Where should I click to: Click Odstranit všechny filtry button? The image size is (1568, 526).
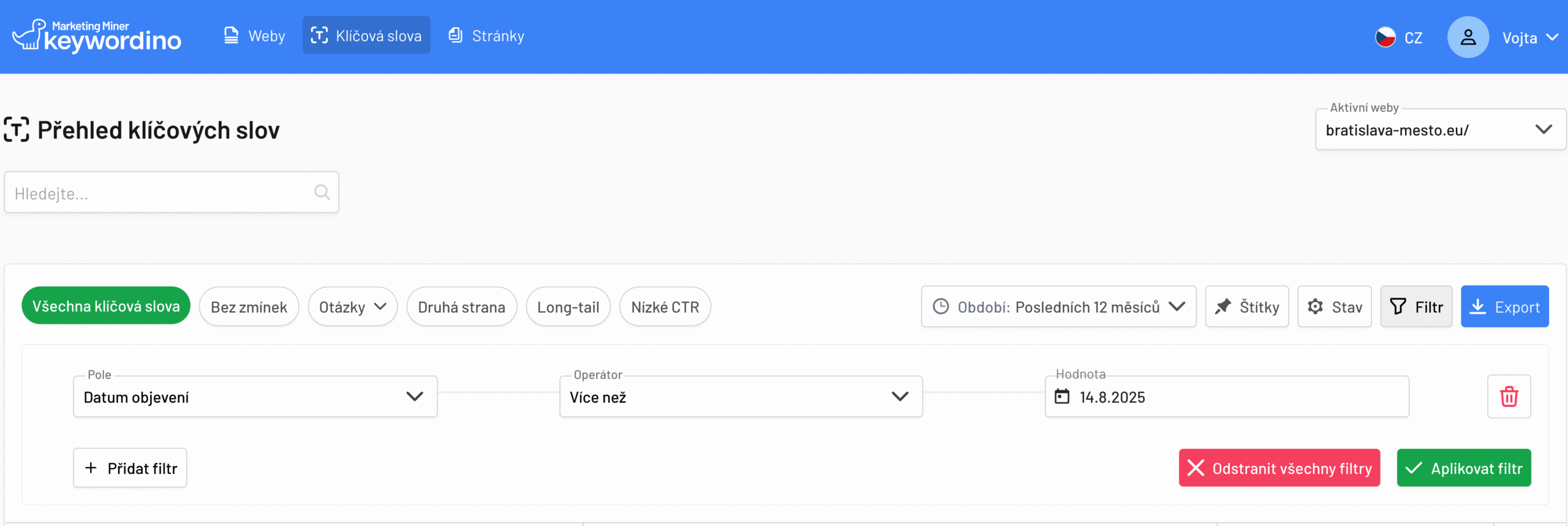tap(1279, 468)
